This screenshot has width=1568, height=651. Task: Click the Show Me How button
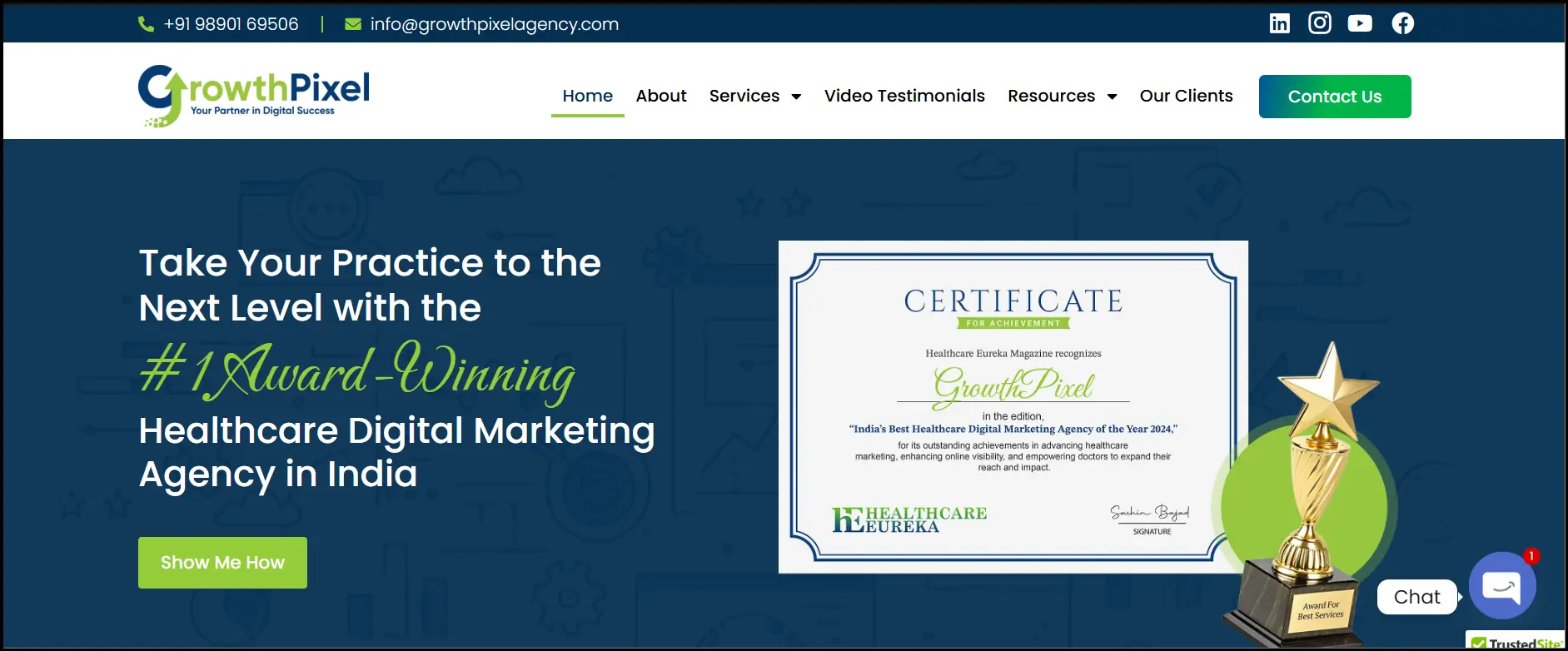[222, 563]
